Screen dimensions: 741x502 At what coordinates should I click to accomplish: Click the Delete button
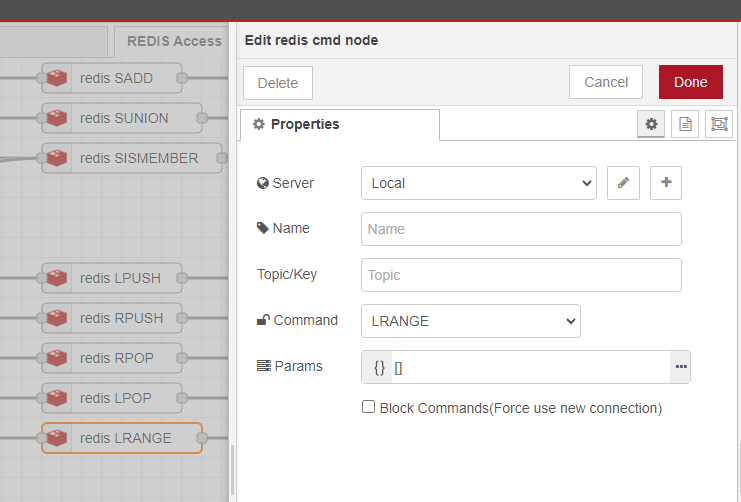278,83
